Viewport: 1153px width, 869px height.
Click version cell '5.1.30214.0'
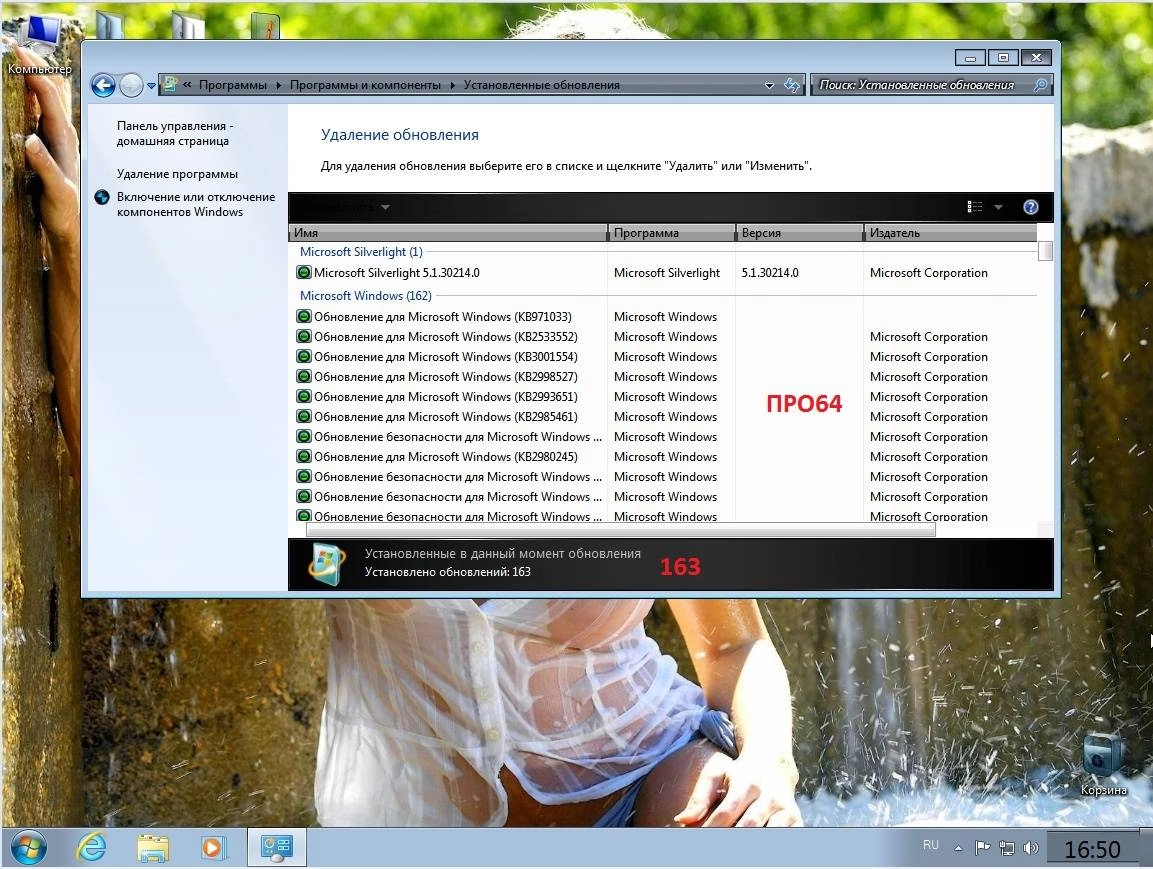(x=770, y=273)
